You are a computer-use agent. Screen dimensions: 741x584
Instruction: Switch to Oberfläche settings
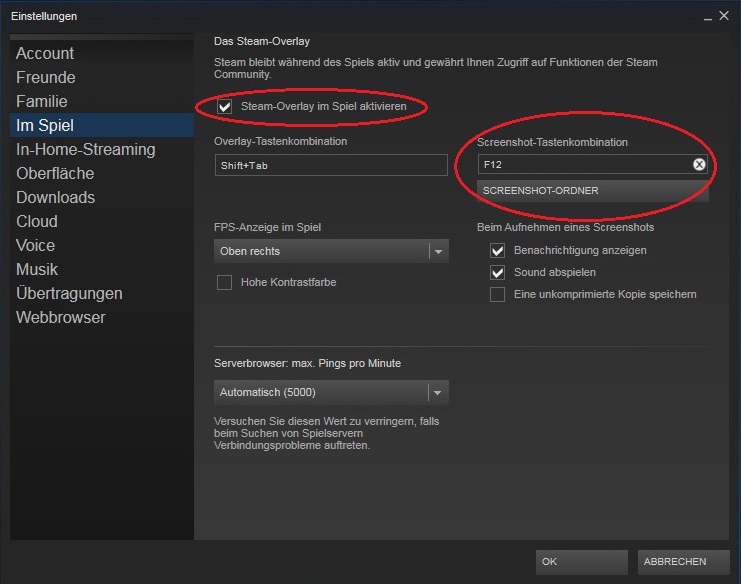click(102, 173)
